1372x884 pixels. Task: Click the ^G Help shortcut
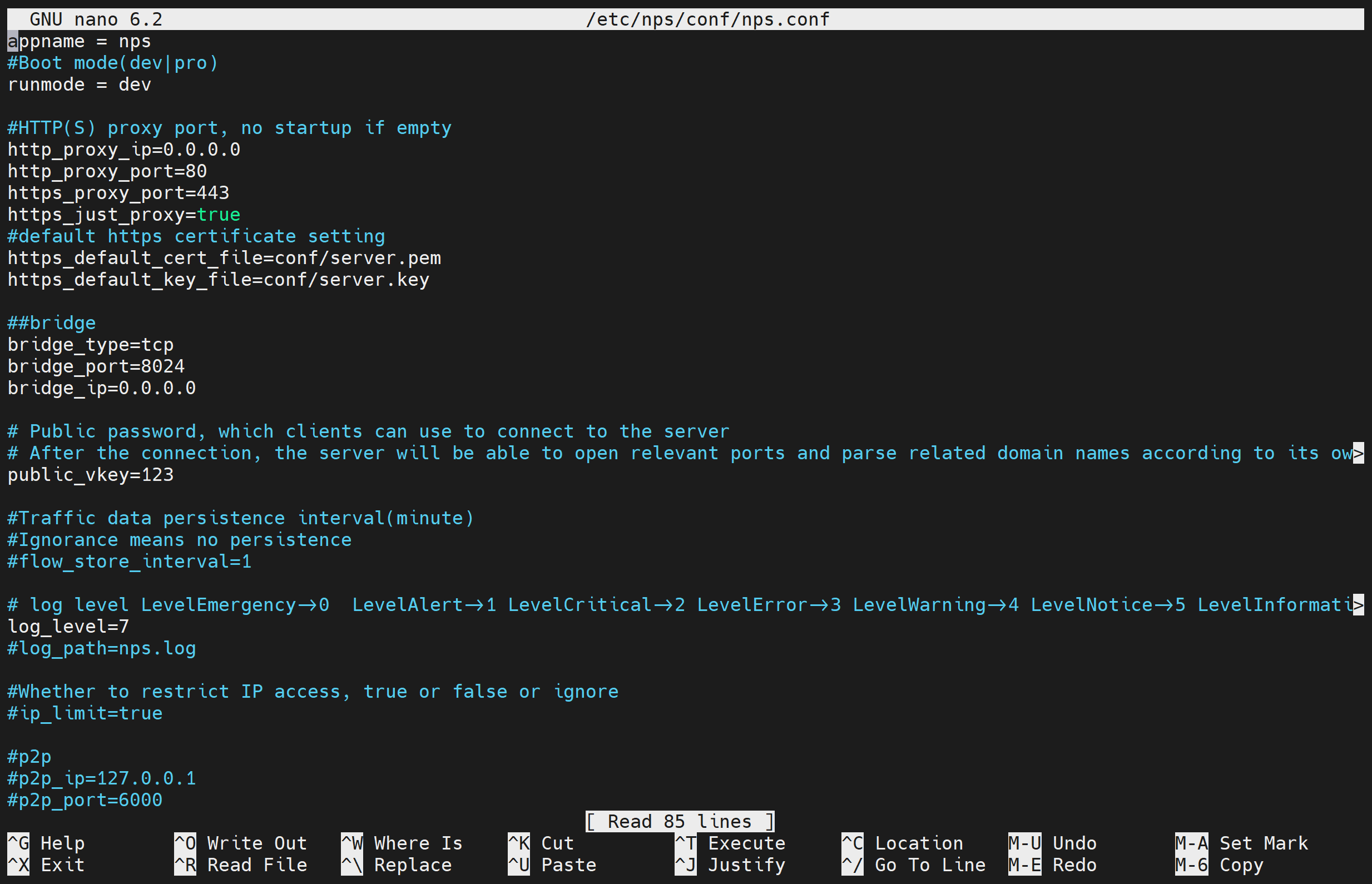click(46, 843)
